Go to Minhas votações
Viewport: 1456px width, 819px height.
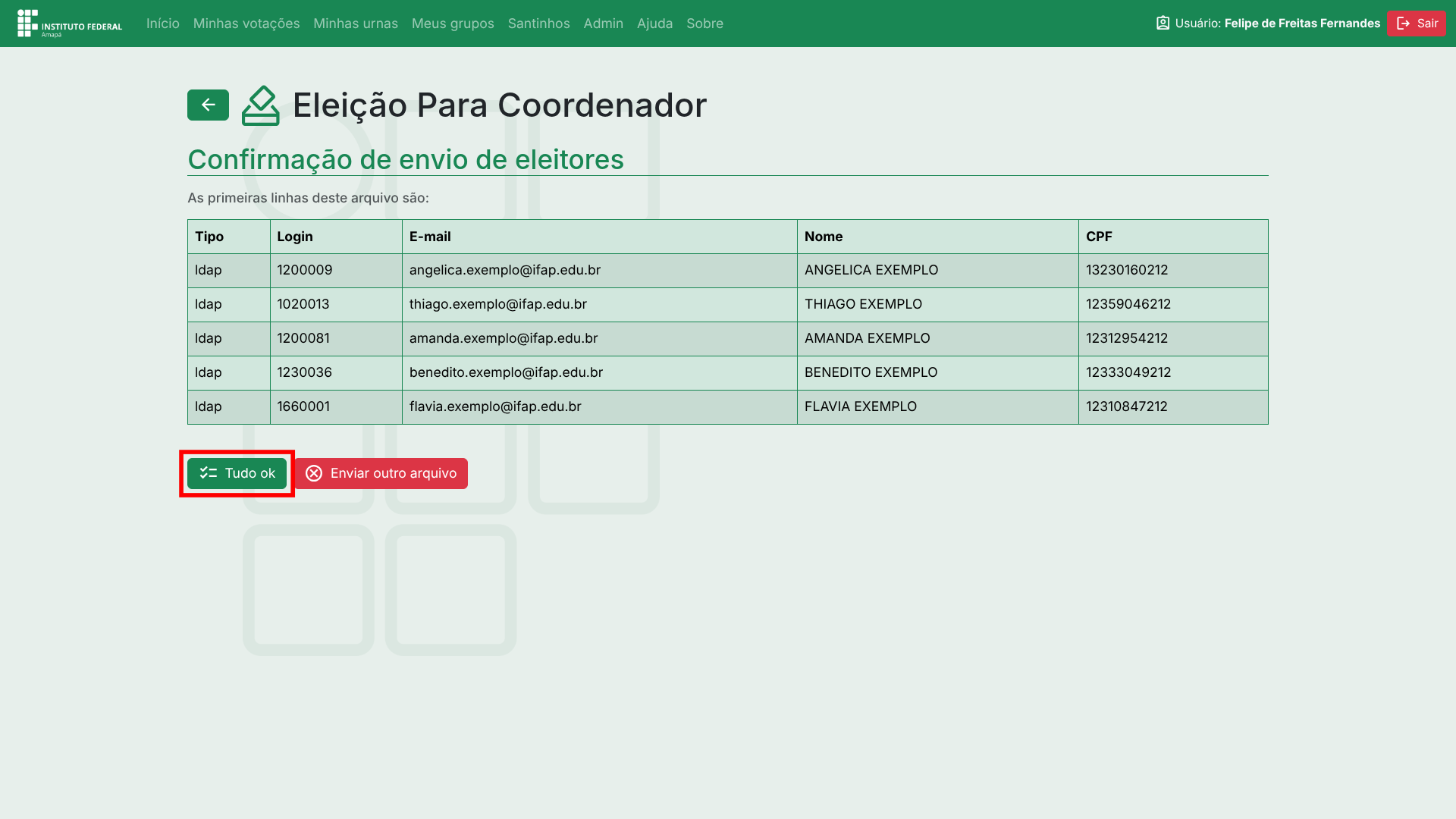point(246,24)
